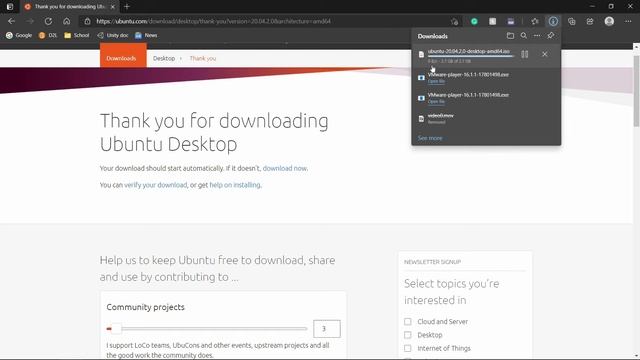
Task: Reload the current page
Action: tap(48, 21)
